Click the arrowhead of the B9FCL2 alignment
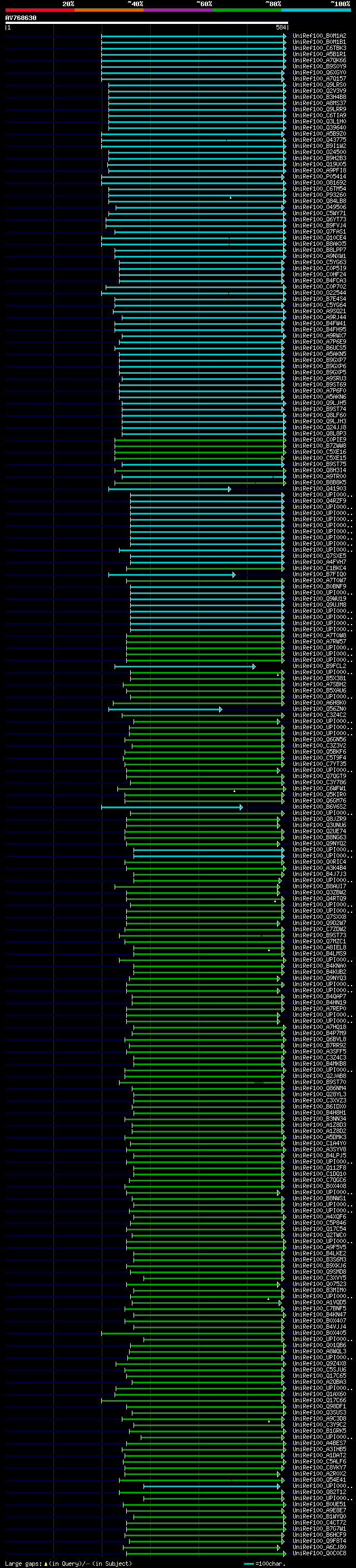 254,667
